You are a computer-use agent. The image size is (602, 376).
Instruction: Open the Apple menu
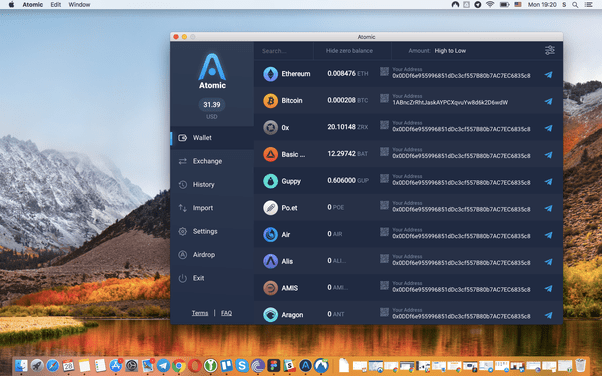point(12,5)
